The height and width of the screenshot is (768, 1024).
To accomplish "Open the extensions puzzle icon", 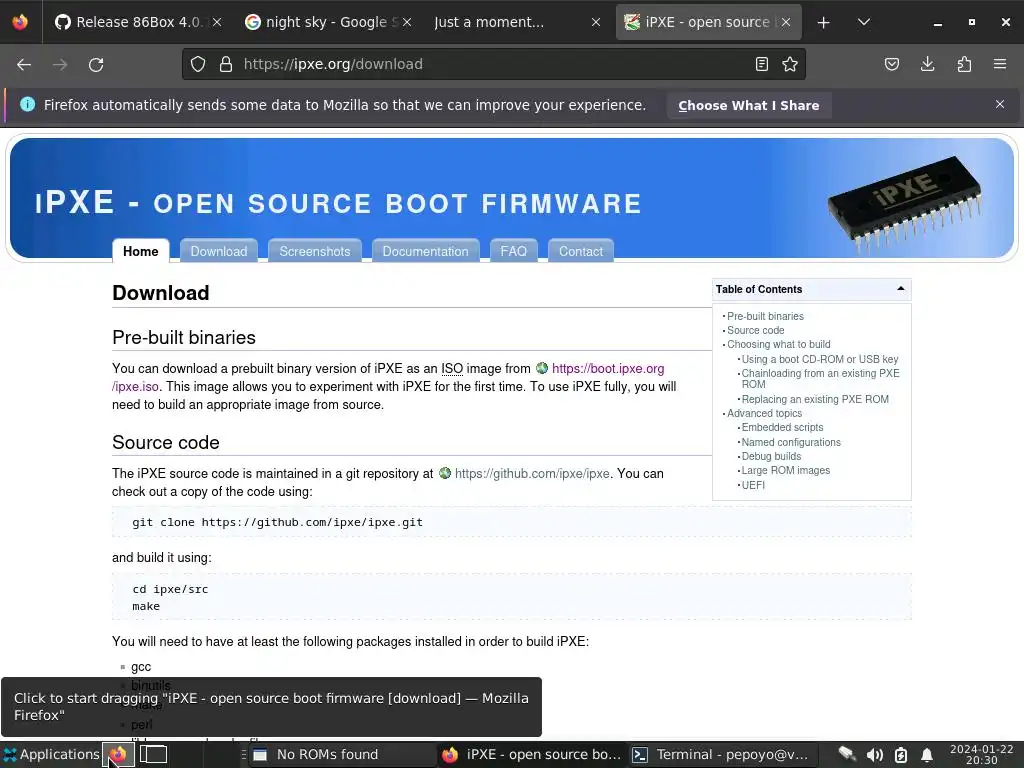I will [964, 64].
